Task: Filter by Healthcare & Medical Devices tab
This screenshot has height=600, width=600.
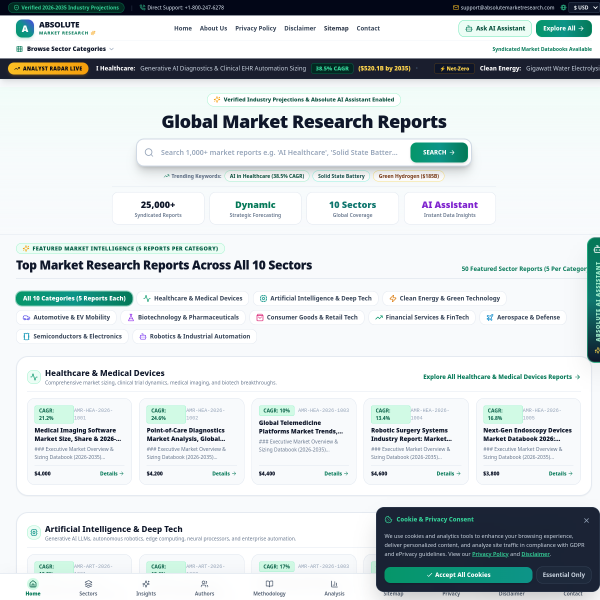Action: (192, 298)
